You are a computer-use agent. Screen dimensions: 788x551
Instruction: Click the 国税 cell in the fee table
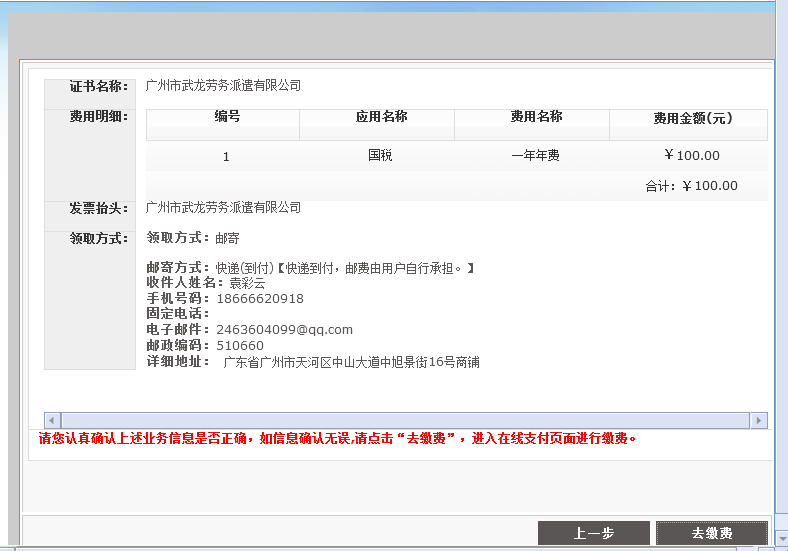tap(380, 155)
